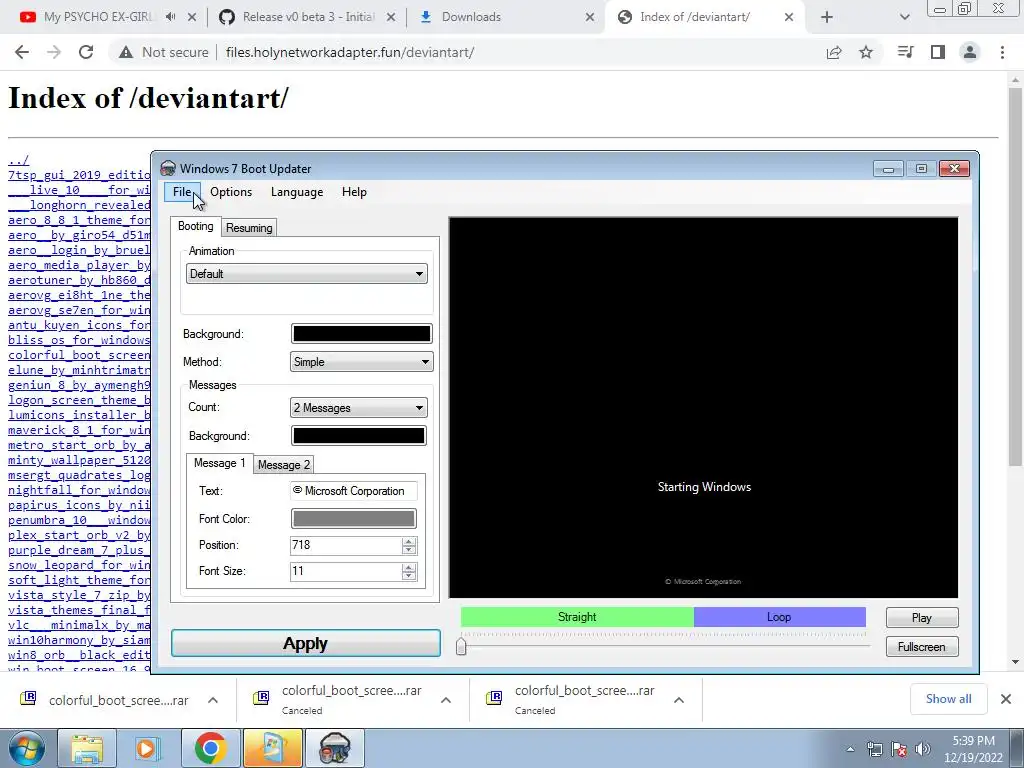The width and height of the screenshot is (1024, 768).
Task: Open Chrome three-dot menu
Action: pyautogui.click(x=1002, y=52)
